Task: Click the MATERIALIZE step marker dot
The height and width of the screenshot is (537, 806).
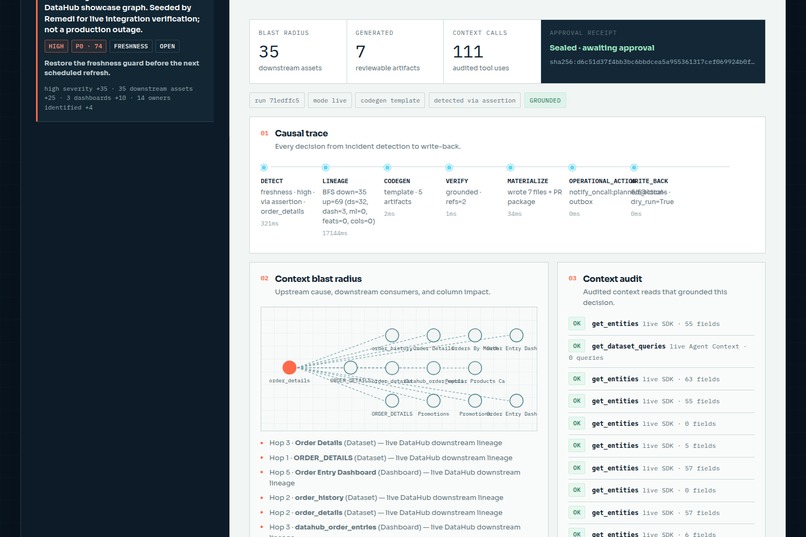Action: tap(510, 168)
